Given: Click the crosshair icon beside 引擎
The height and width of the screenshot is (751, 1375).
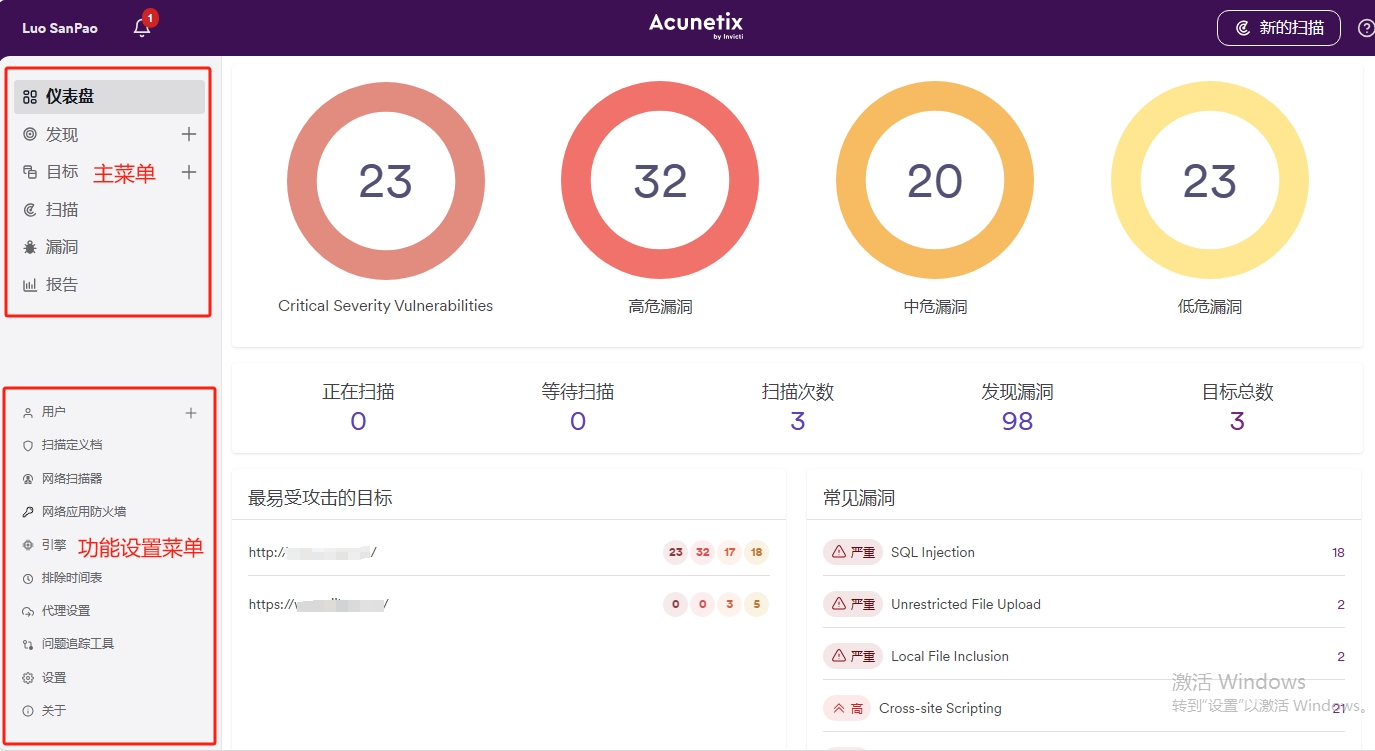Looking at the screenshot, I should pos(28,545).
